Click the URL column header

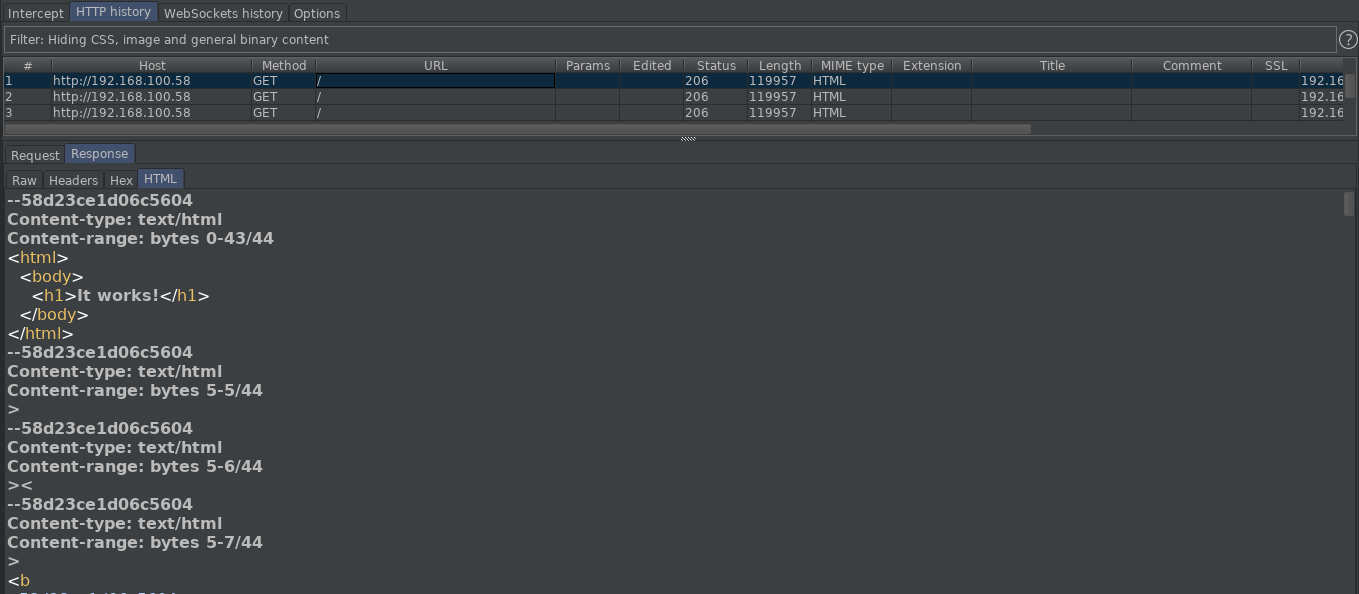point(435,65)
